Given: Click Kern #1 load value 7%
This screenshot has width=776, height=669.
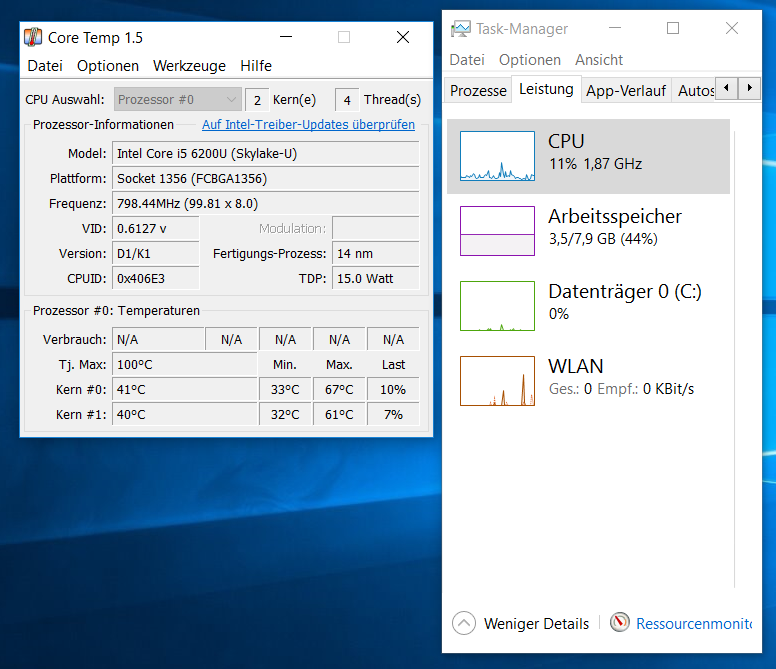Looking at the screenshot, I should (393, 415).
